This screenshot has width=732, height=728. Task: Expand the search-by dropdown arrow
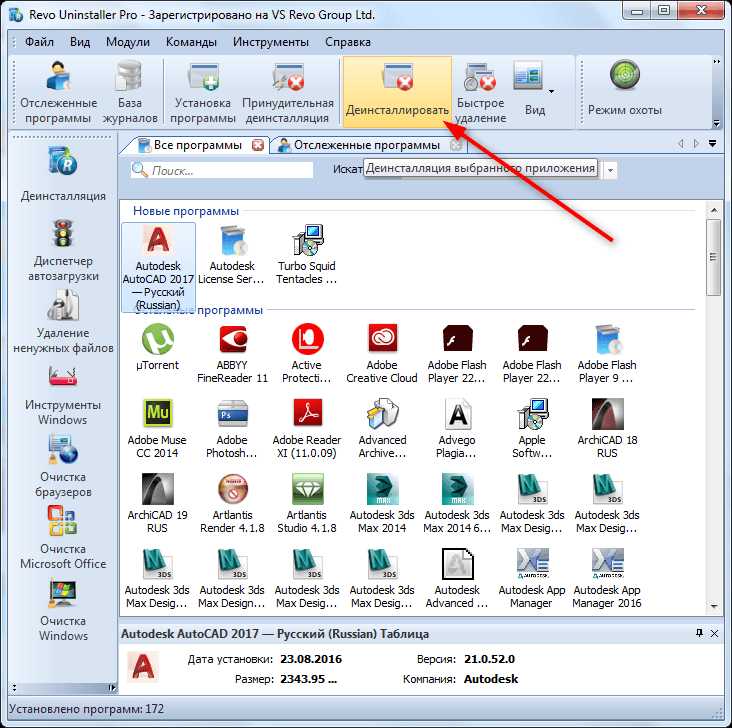click(x=610, y=170)
